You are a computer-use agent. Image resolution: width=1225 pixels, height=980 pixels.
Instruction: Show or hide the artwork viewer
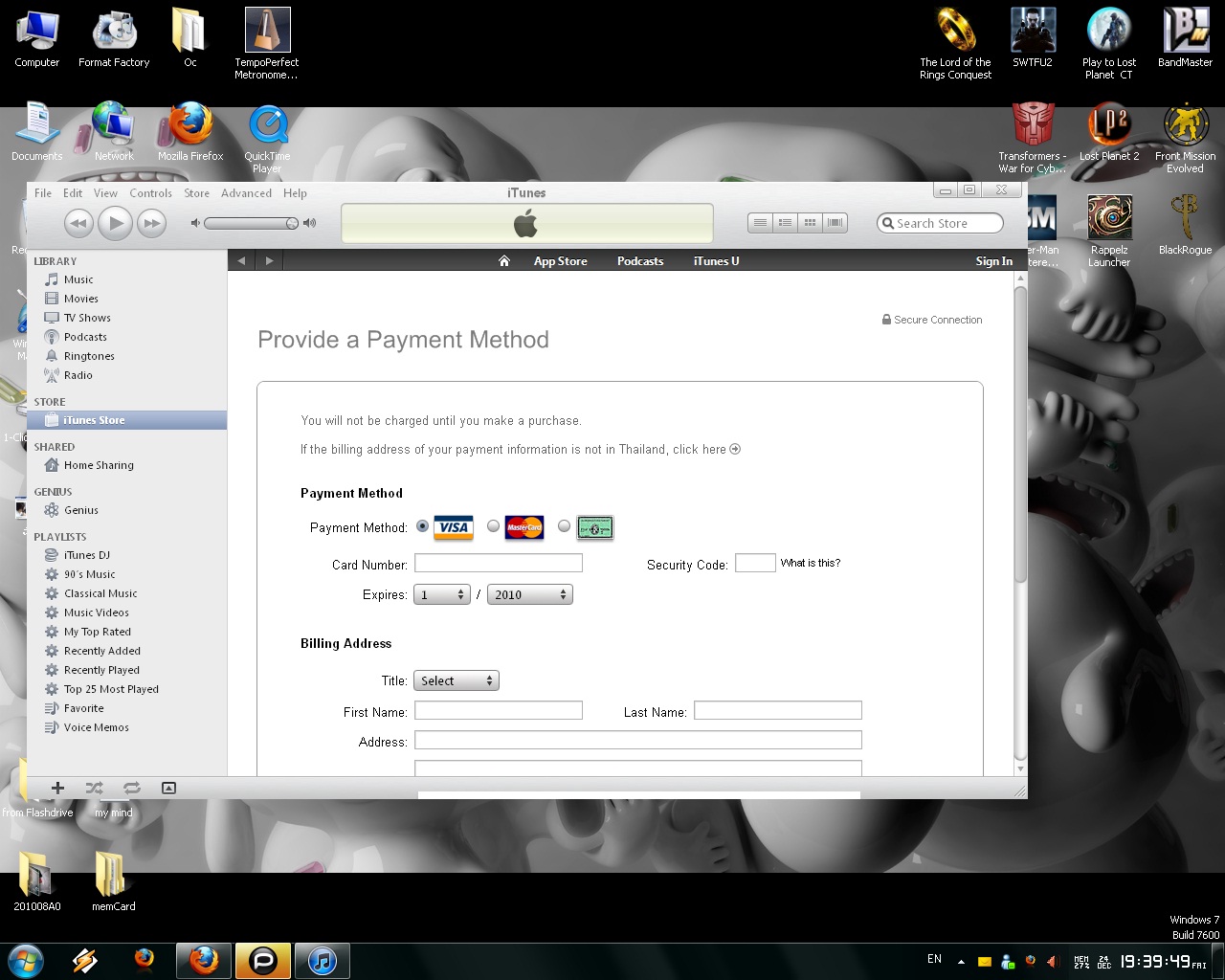tap(168, 788)
